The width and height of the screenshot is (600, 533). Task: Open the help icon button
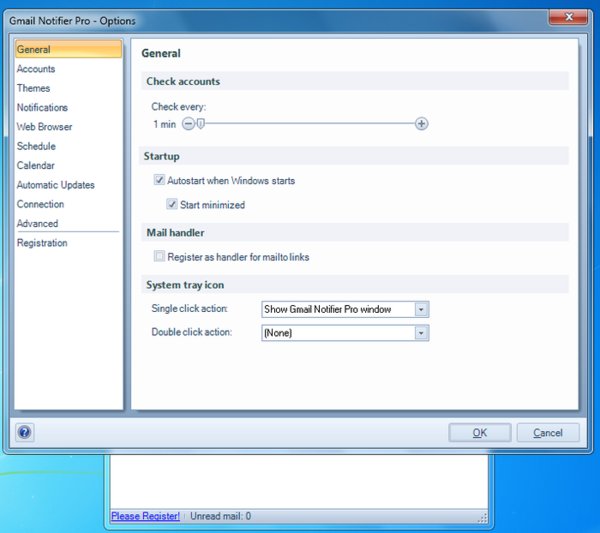point(24,432)
